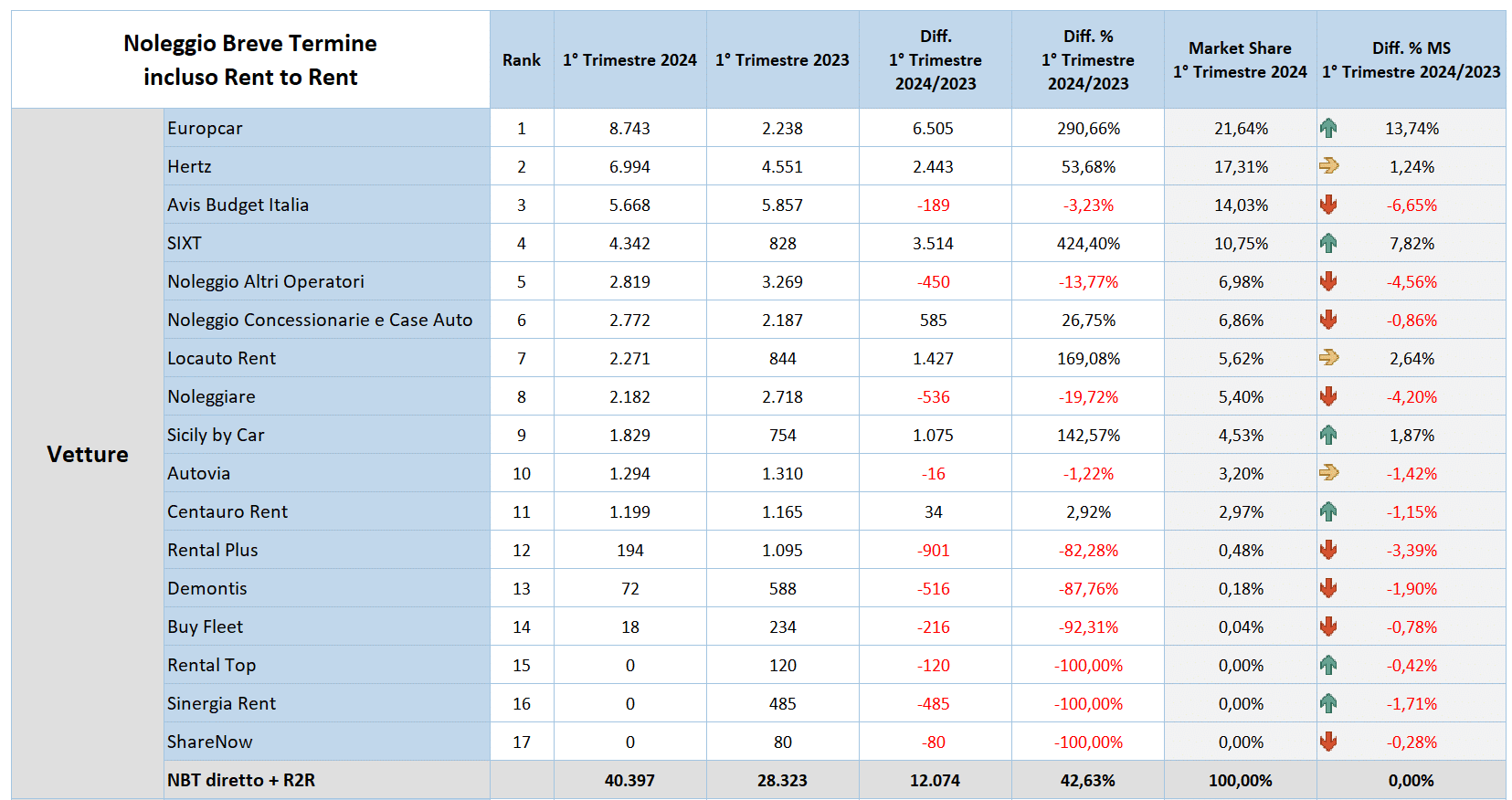Select the SIXT name cell
The image size is (1512, 800).
pyautogui.click(x=327, y=244)
